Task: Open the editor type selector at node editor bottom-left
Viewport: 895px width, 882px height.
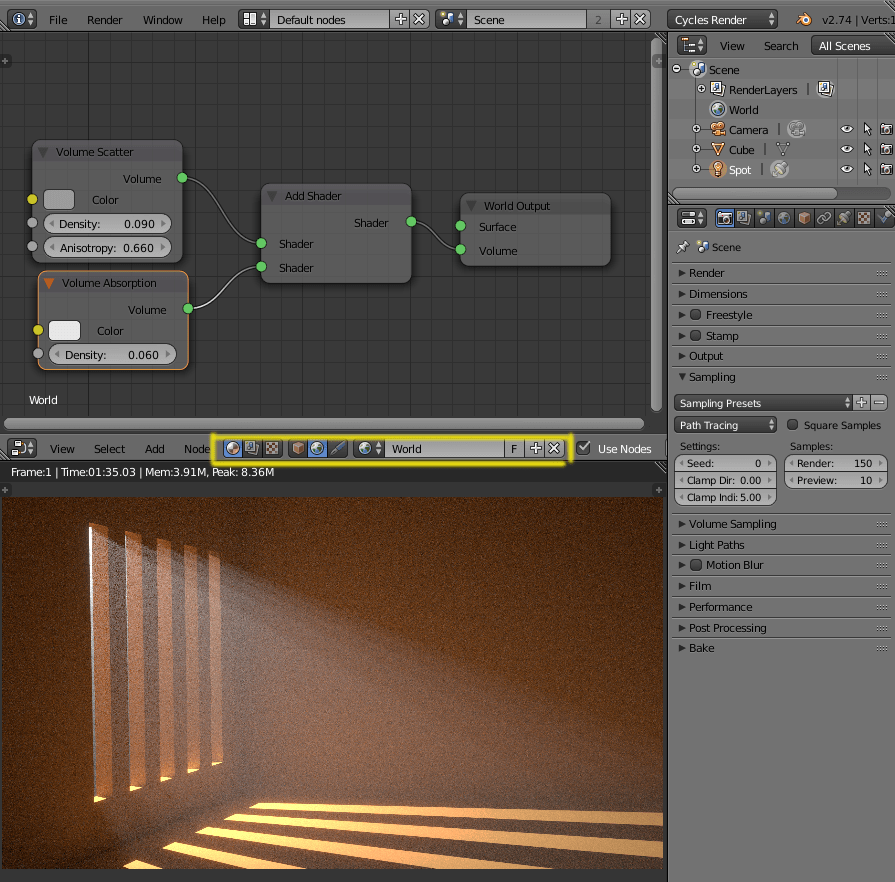Action: pos(20,448)
